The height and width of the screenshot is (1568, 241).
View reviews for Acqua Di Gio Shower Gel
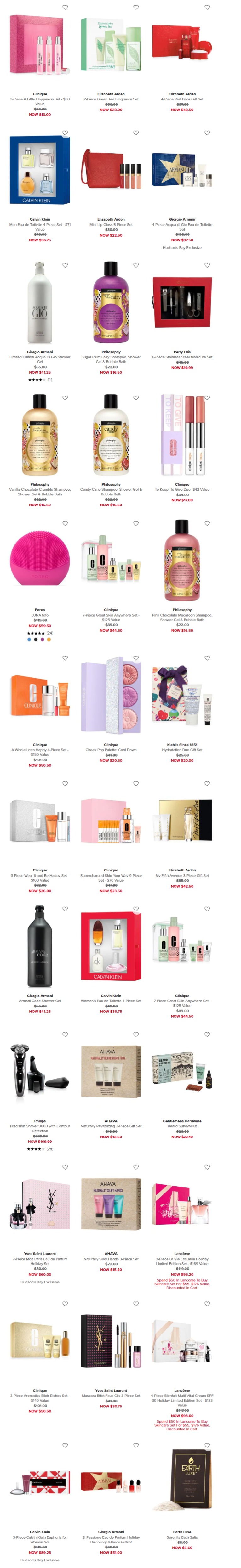pyautogui.click(x=40, y=380)
